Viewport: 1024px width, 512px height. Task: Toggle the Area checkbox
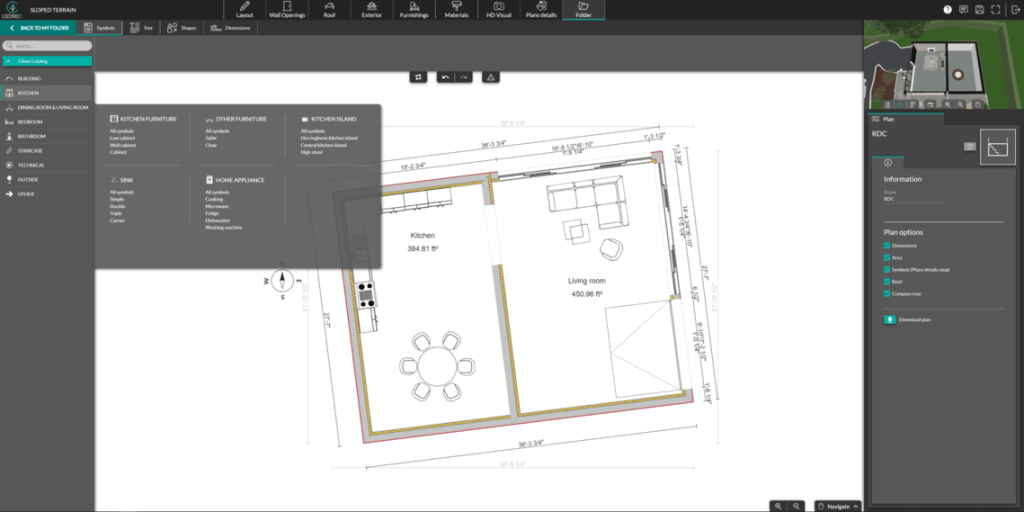(x=887, y=257)
